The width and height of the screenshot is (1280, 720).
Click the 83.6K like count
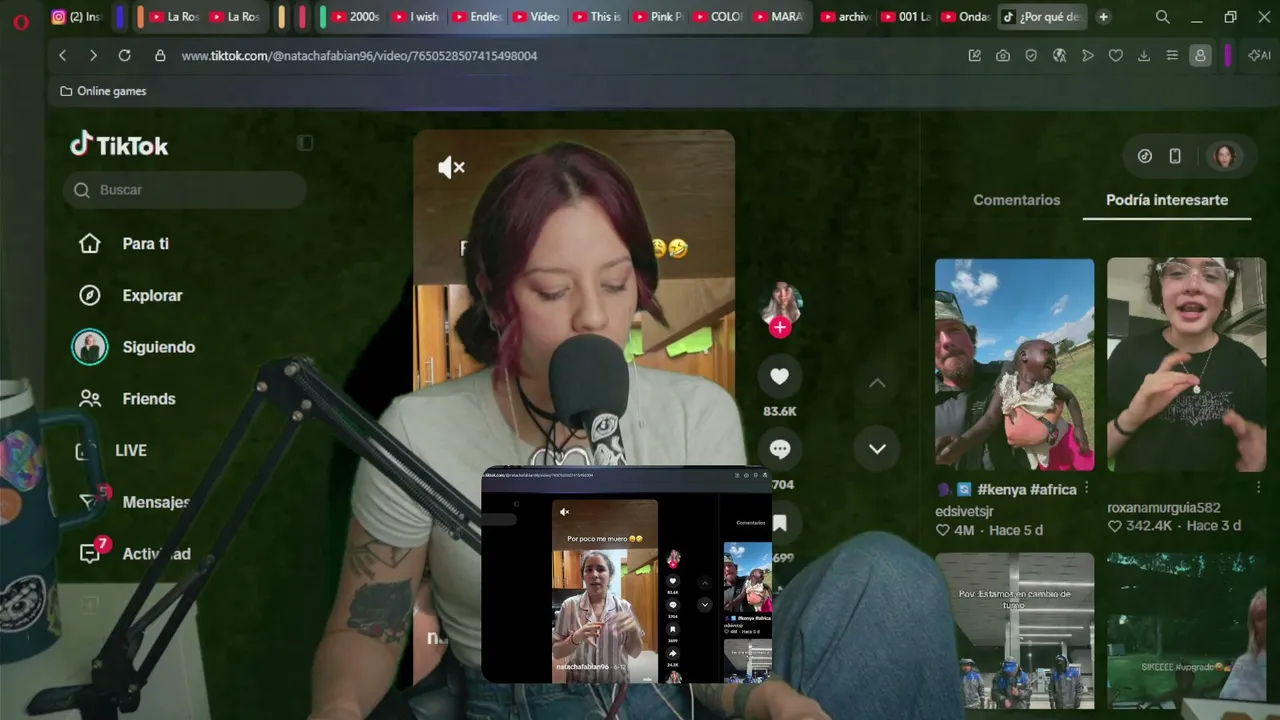click(780, 411)
